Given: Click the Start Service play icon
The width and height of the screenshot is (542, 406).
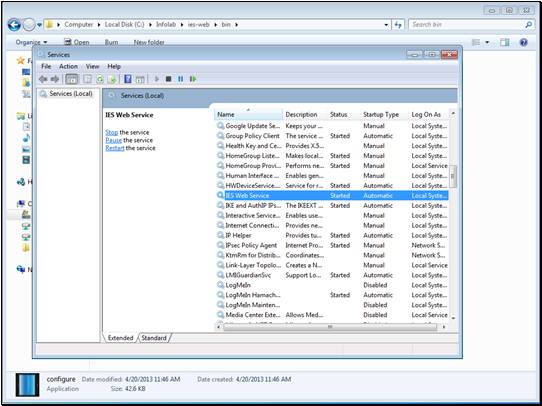Looking at the screenshot, I should point(157,79).
